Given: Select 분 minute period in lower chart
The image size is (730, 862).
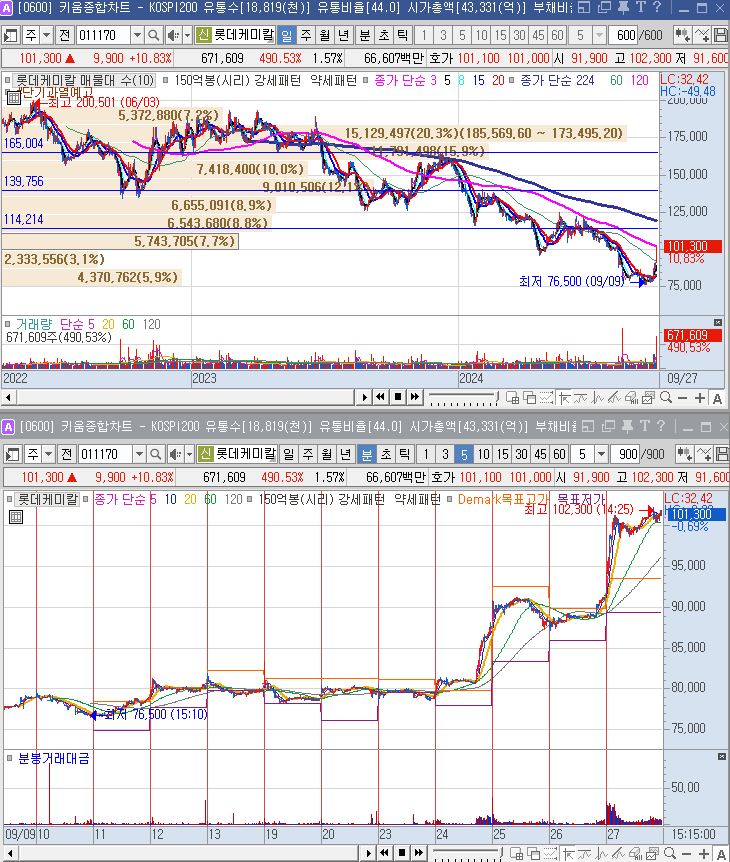Looking at the screenshot, I should [367, 455].
